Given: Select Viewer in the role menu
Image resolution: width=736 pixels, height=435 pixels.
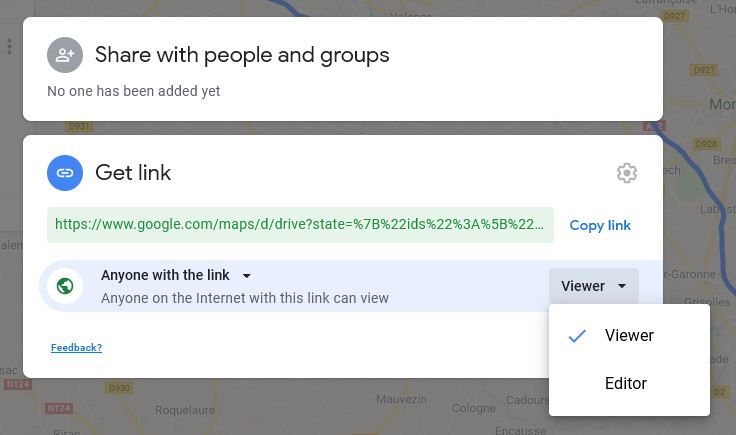Looking at the screenshot, I should (629, 336).
